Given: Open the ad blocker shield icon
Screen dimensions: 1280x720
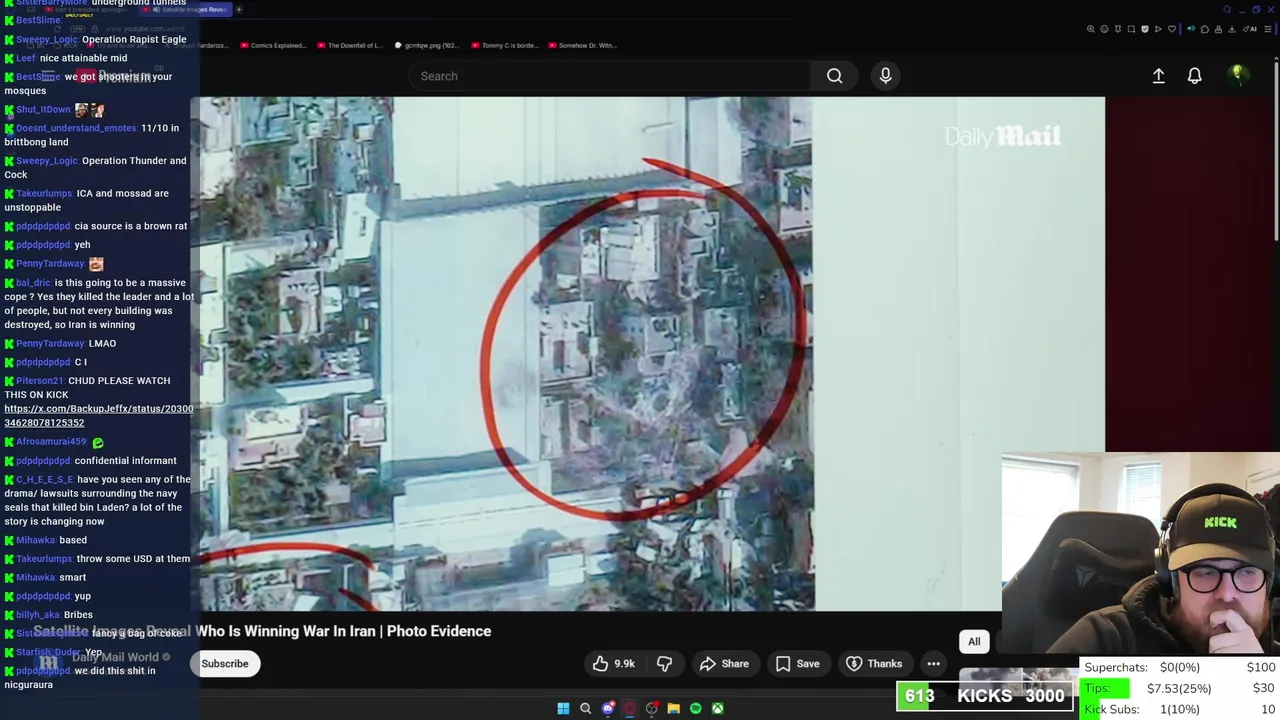Looking at the screenshot, I should (x=1145, y=29).
